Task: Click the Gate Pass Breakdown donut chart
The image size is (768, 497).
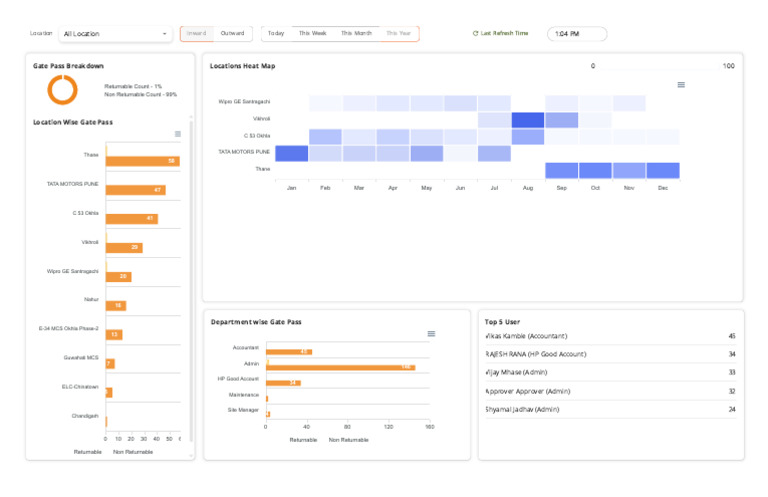Action: coord(62,90)
